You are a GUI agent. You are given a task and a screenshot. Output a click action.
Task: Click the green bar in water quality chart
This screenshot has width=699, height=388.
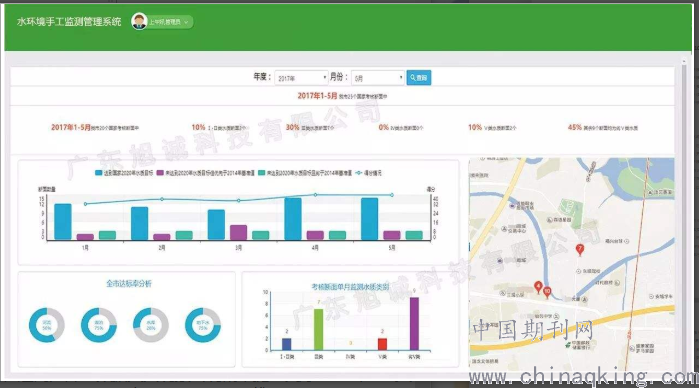pos(318,330)
